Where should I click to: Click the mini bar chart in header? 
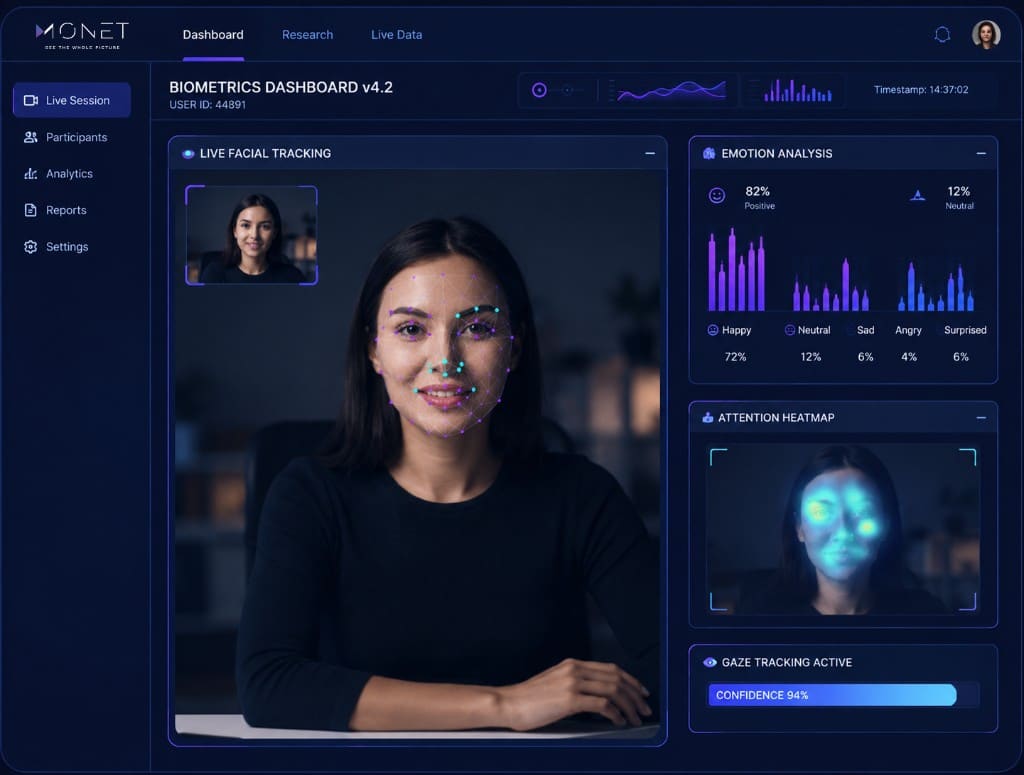click(797, 91)
